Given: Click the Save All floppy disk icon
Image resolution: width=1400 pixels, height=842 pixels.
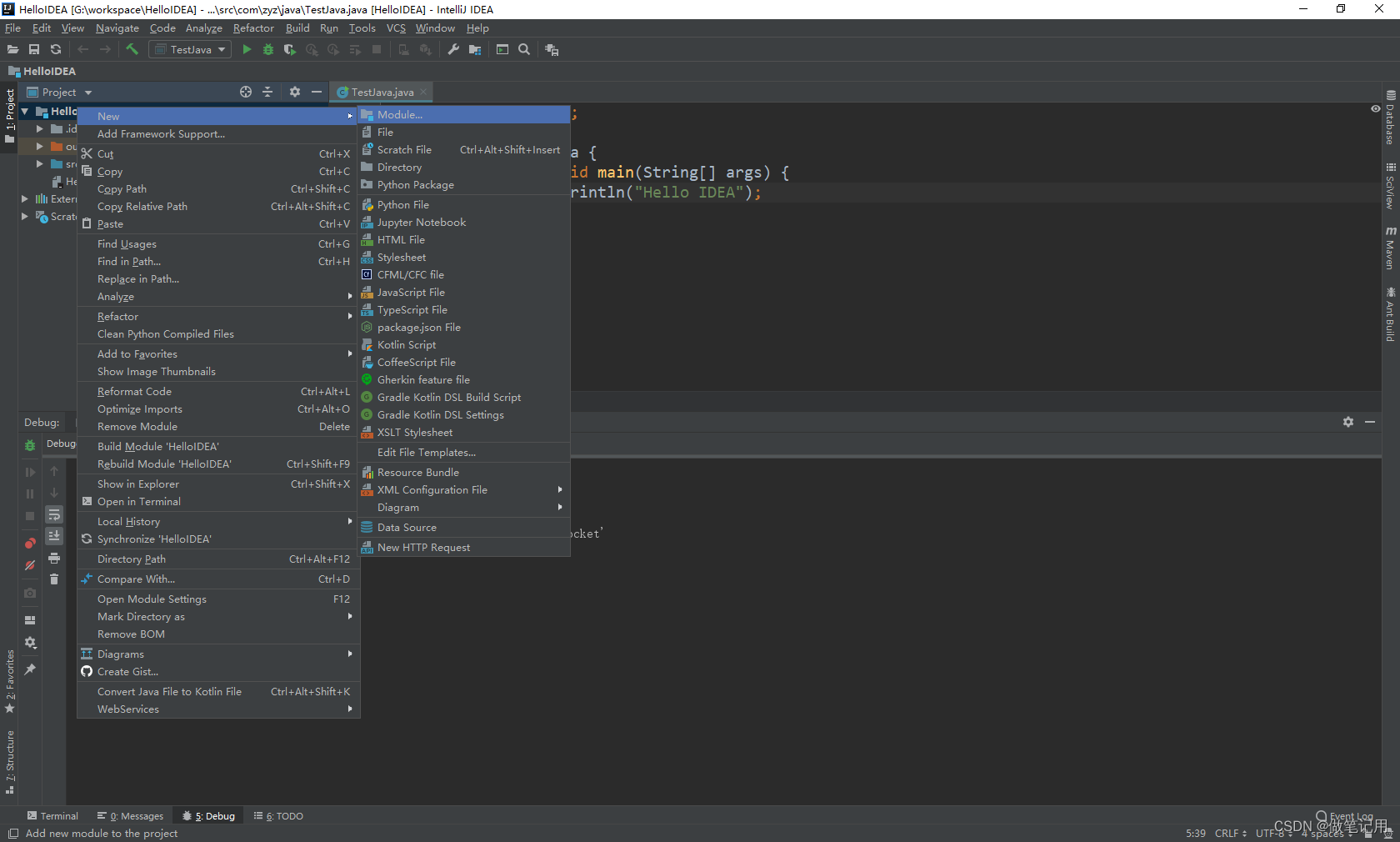Looking at the screenshot, I should pyautogui.click(x=34, y=50).
